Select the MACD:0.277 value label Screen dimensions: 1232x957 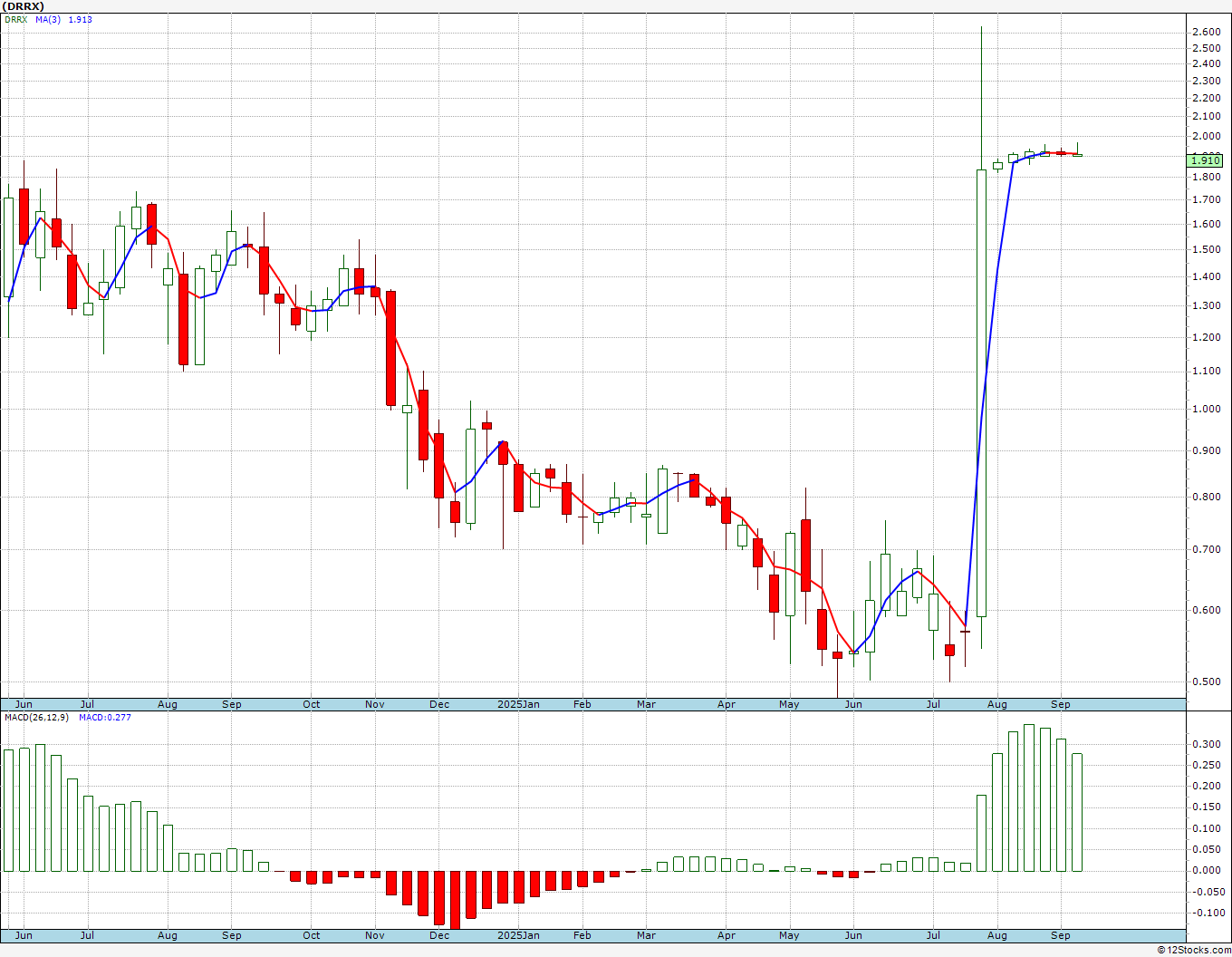tap(105, 718)
